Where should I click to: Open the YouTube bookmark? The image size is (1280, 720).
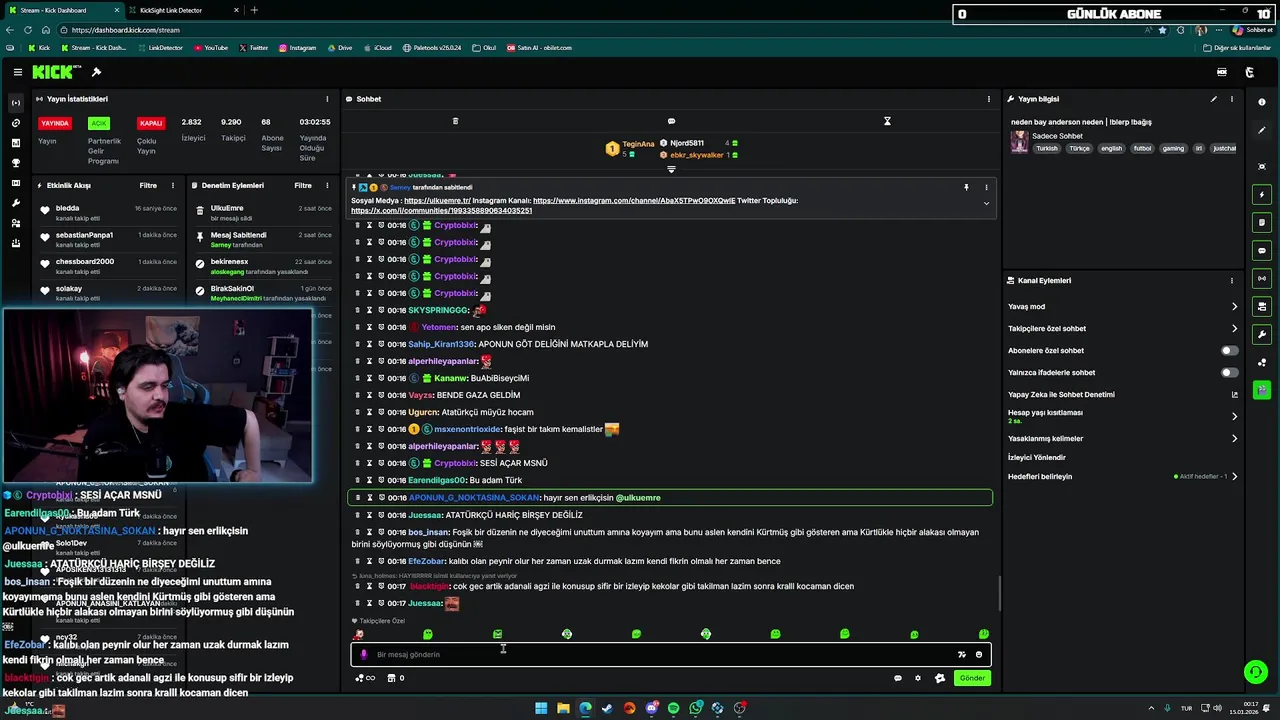(211, 48)
